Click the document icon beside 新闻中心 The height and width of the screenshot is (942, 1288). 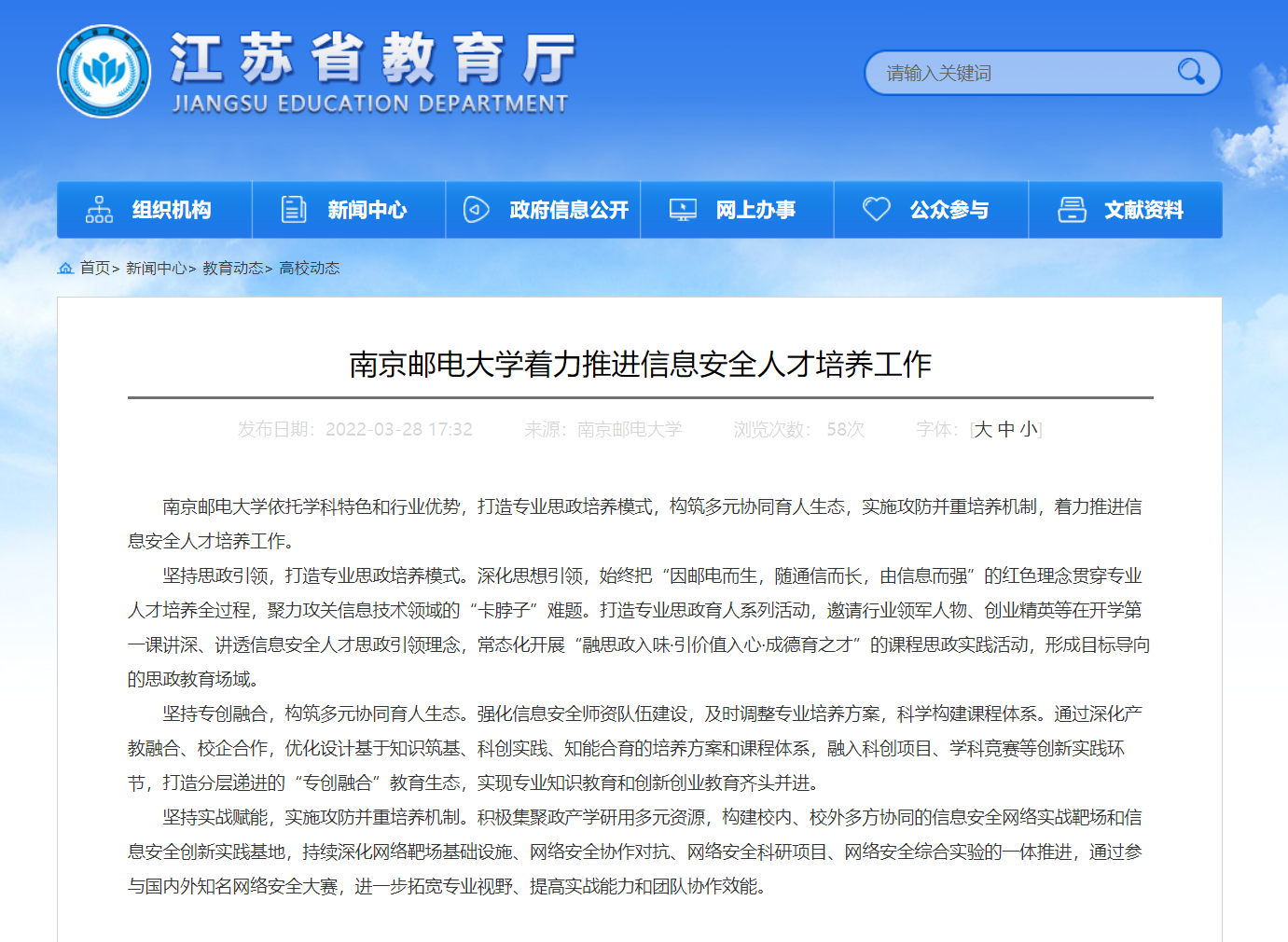pos(294,210)
